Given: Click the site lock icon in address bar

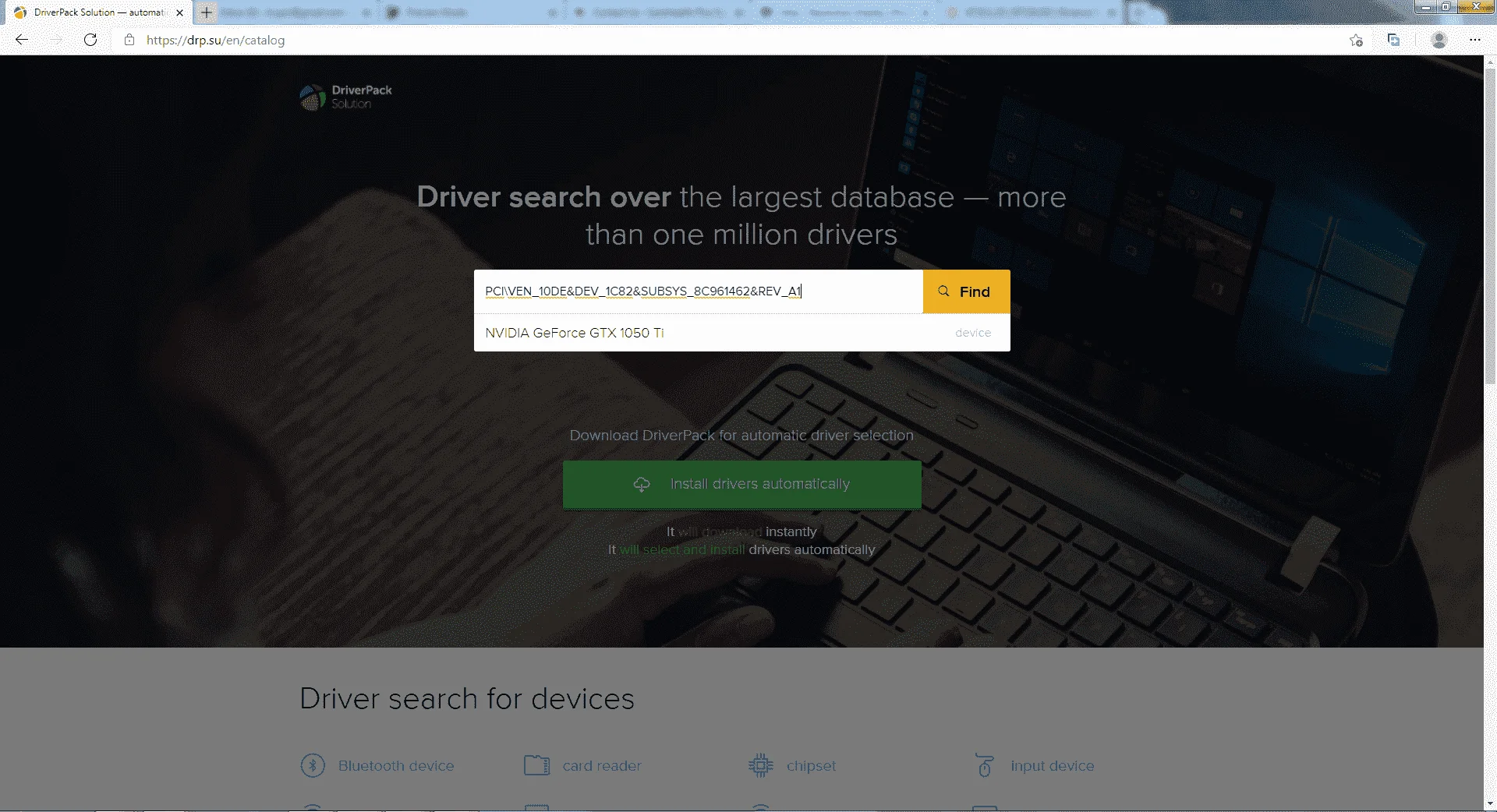Looking at the screenshot, I should [129, 40].
